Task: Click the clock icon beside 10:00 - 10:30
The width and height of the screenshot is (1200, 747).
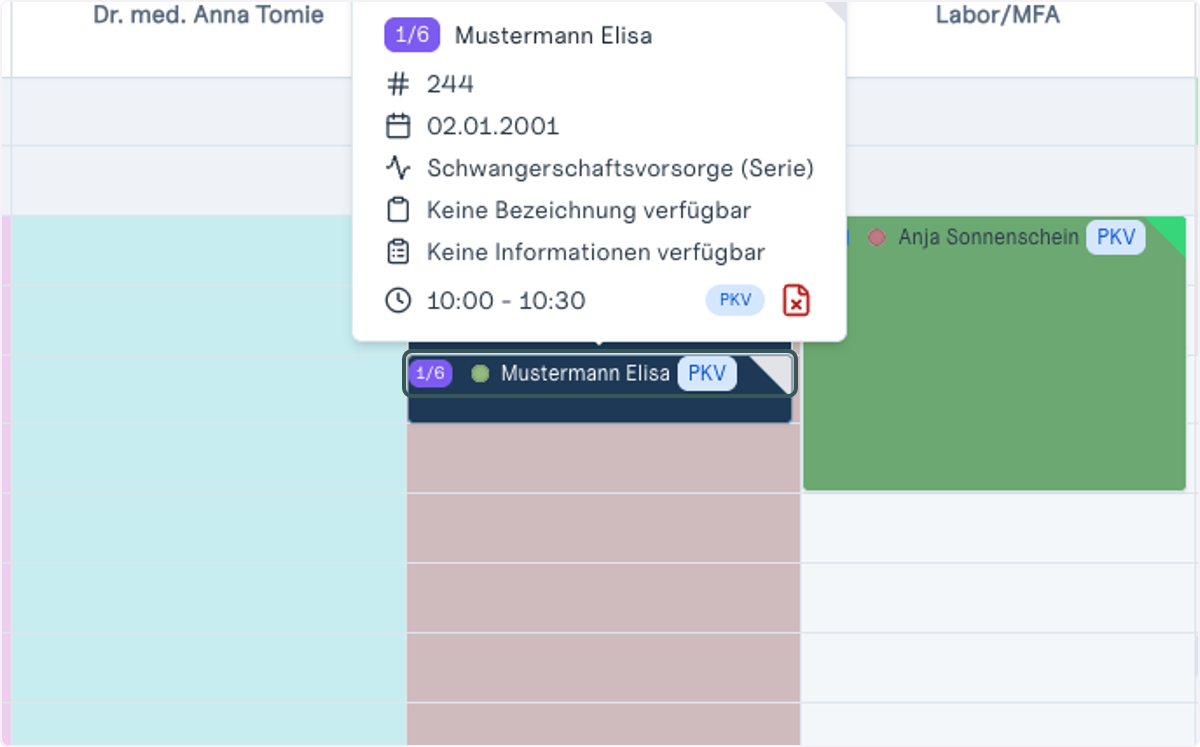Action: [x=398, y=300]
